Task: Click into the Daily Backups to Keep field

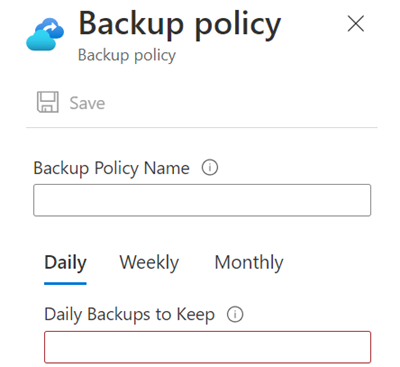Action: (x=208, y=347)
